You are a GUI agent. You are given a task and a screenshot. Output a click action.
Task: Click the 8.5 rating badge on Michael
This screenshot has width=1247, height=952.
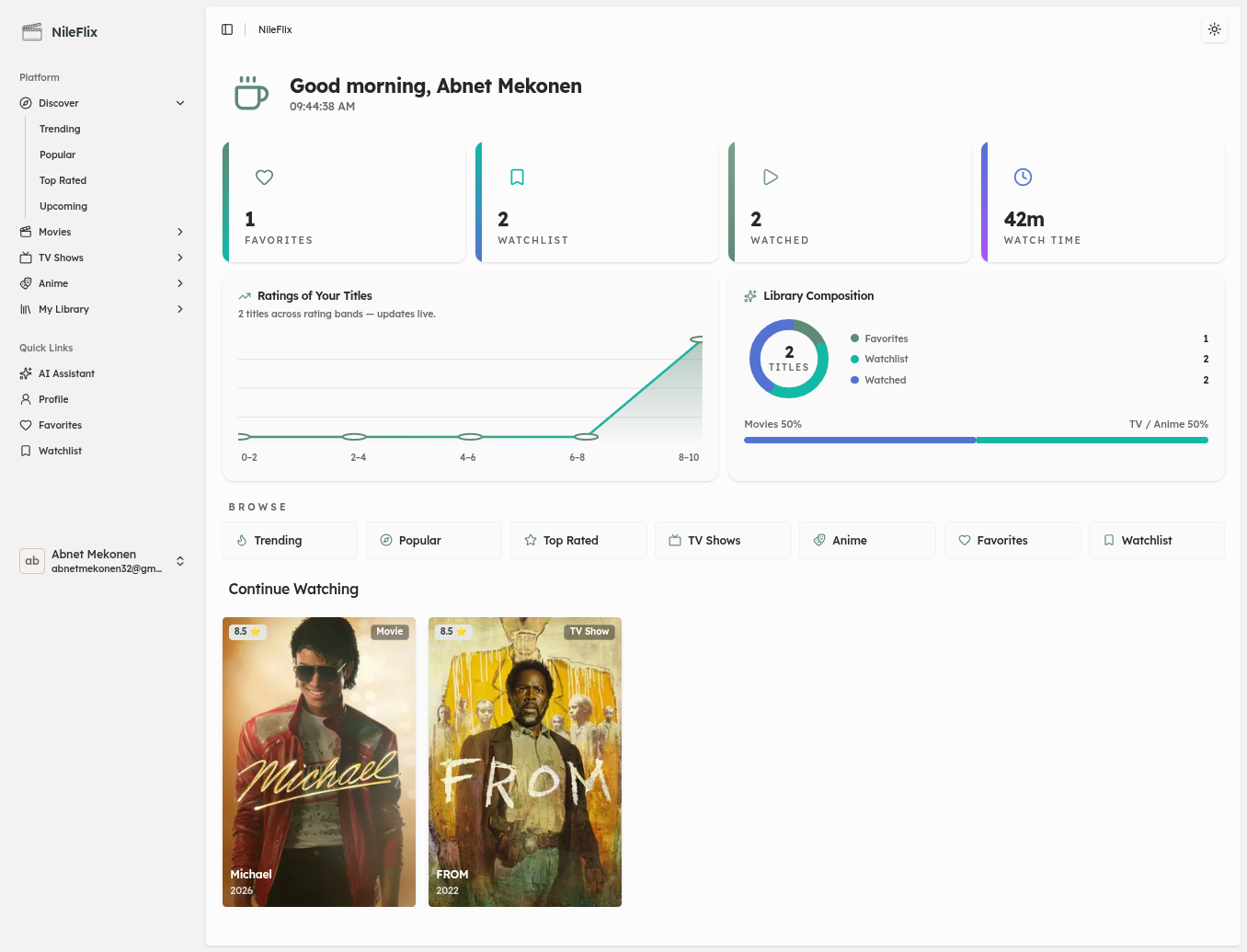click(x=247, y=632)
